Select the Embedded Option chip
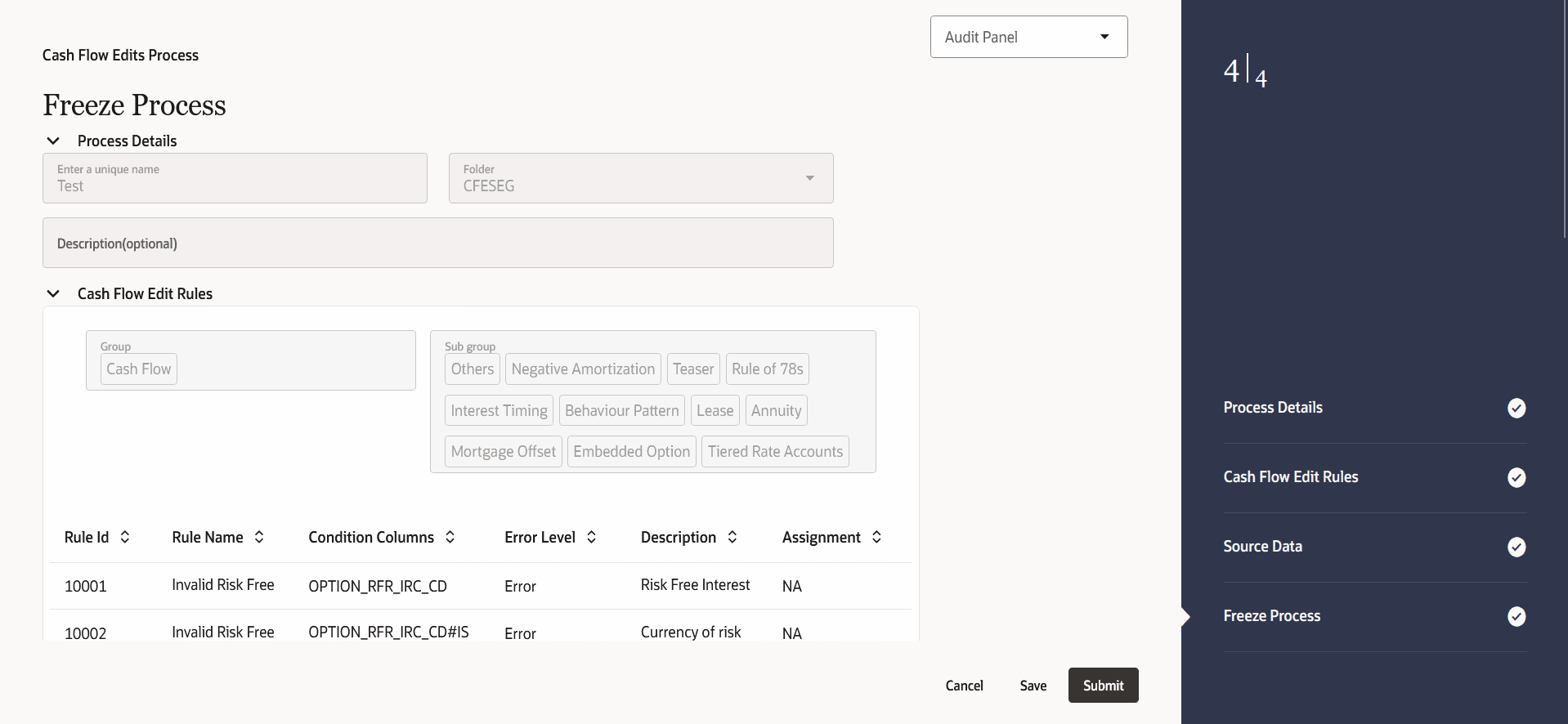 (632, 452)
